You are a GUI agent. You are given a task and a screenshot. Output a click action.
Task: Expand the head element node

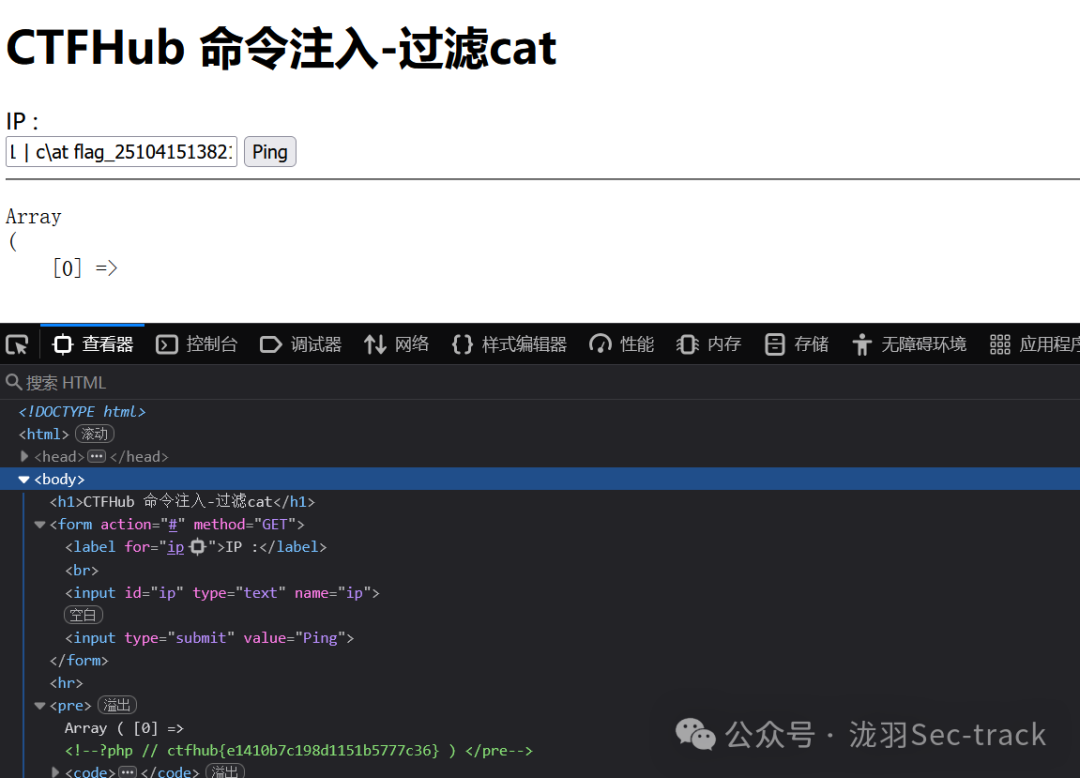click(24, 456)
